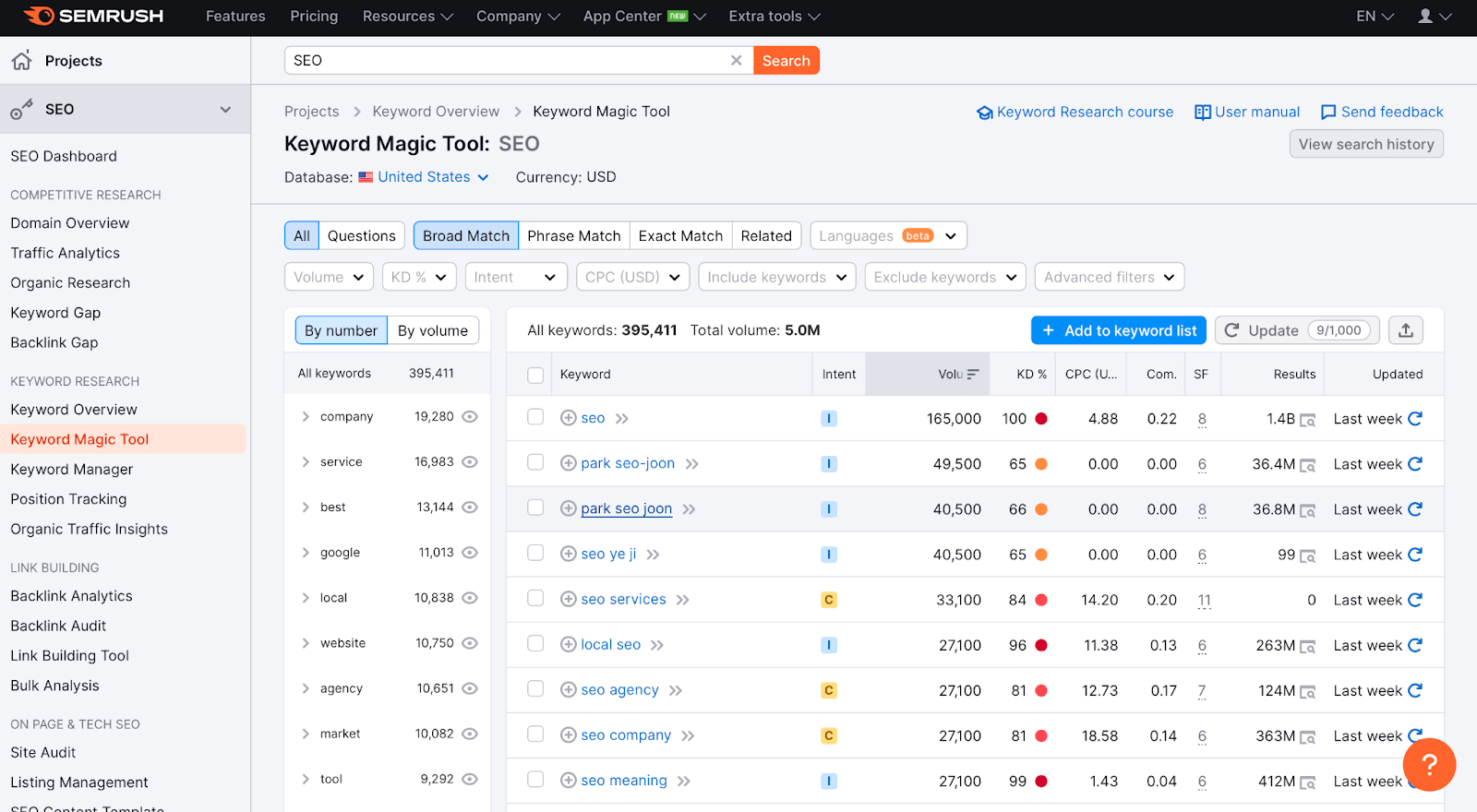Select the Phrase Match tab

[x=574, y=235]
